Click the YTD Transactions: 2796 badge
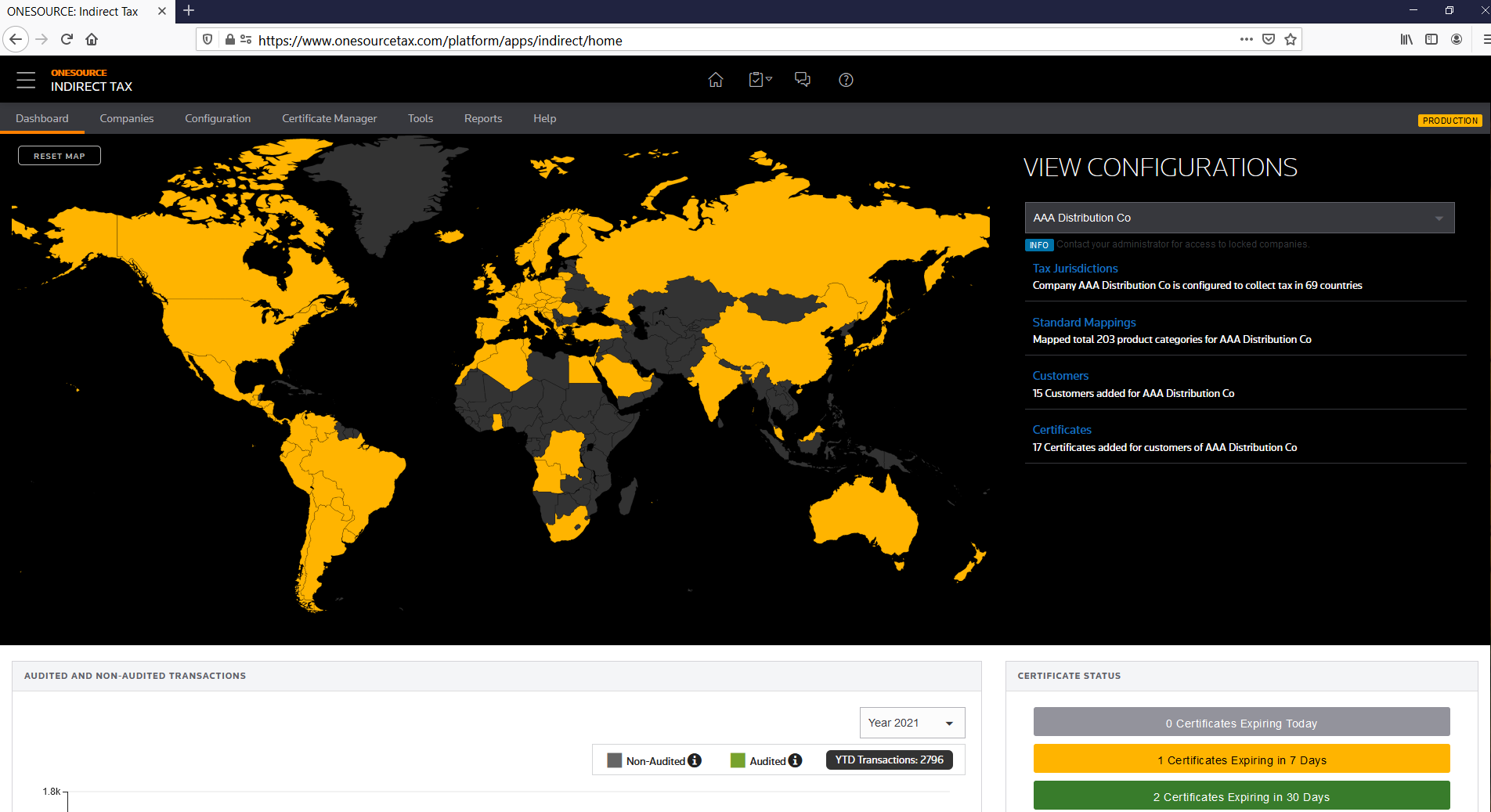1491x812 pixels. tap(889, 760)
